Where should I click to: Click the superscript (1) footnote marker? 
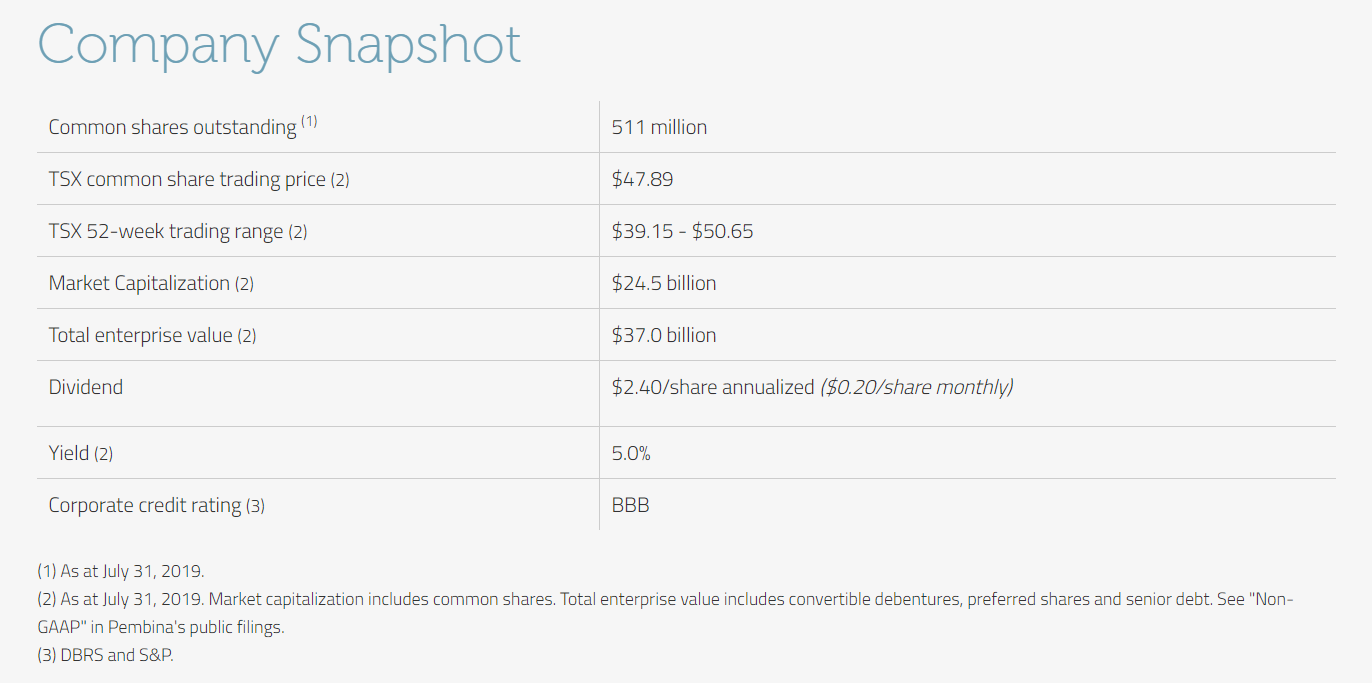pyautogui.click(x=309, y=122)
